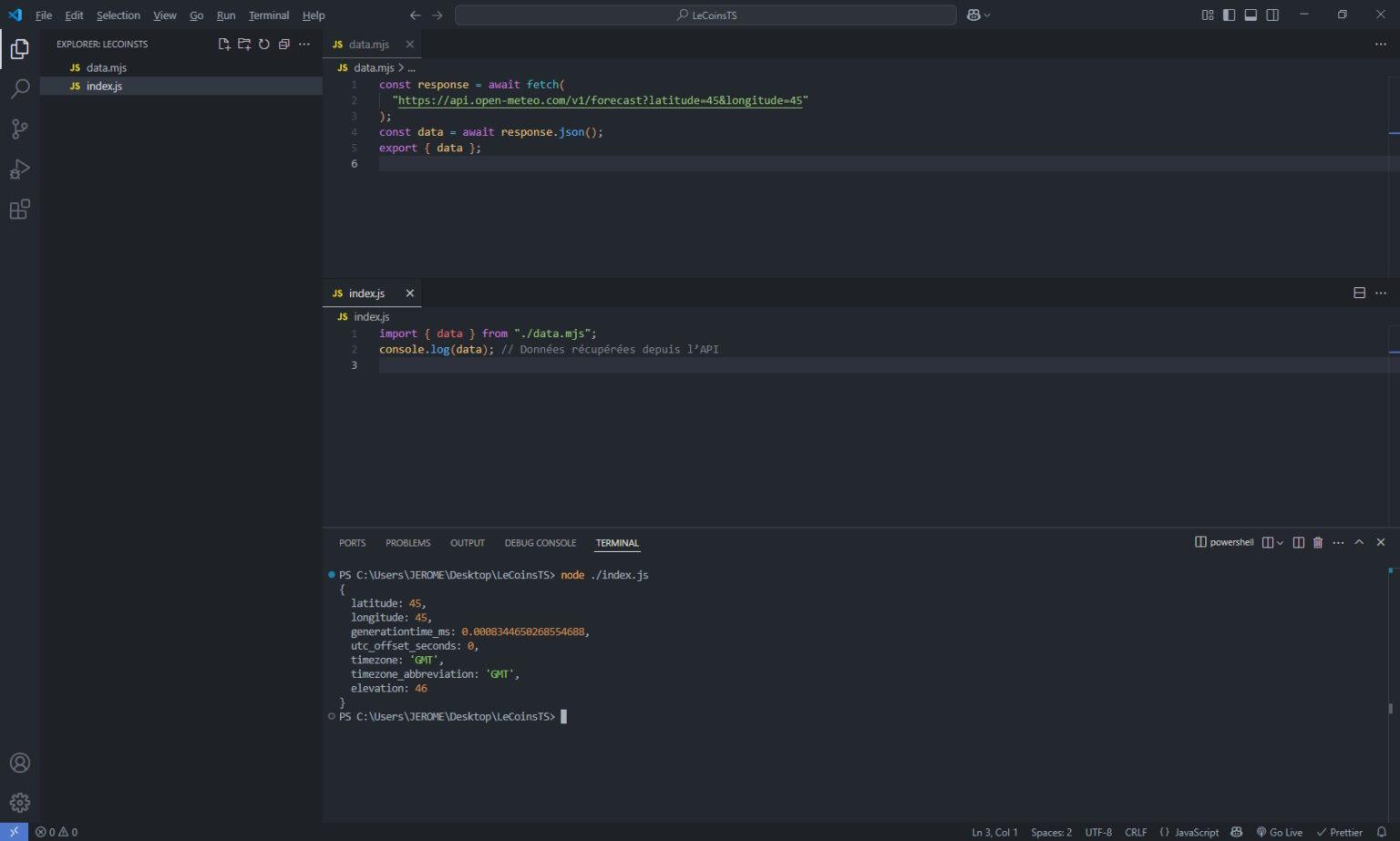Image resolution: width=1400 pixels, height=841 pixels.
Task: Open the Source Control view
Action: [x=19, y=128]
